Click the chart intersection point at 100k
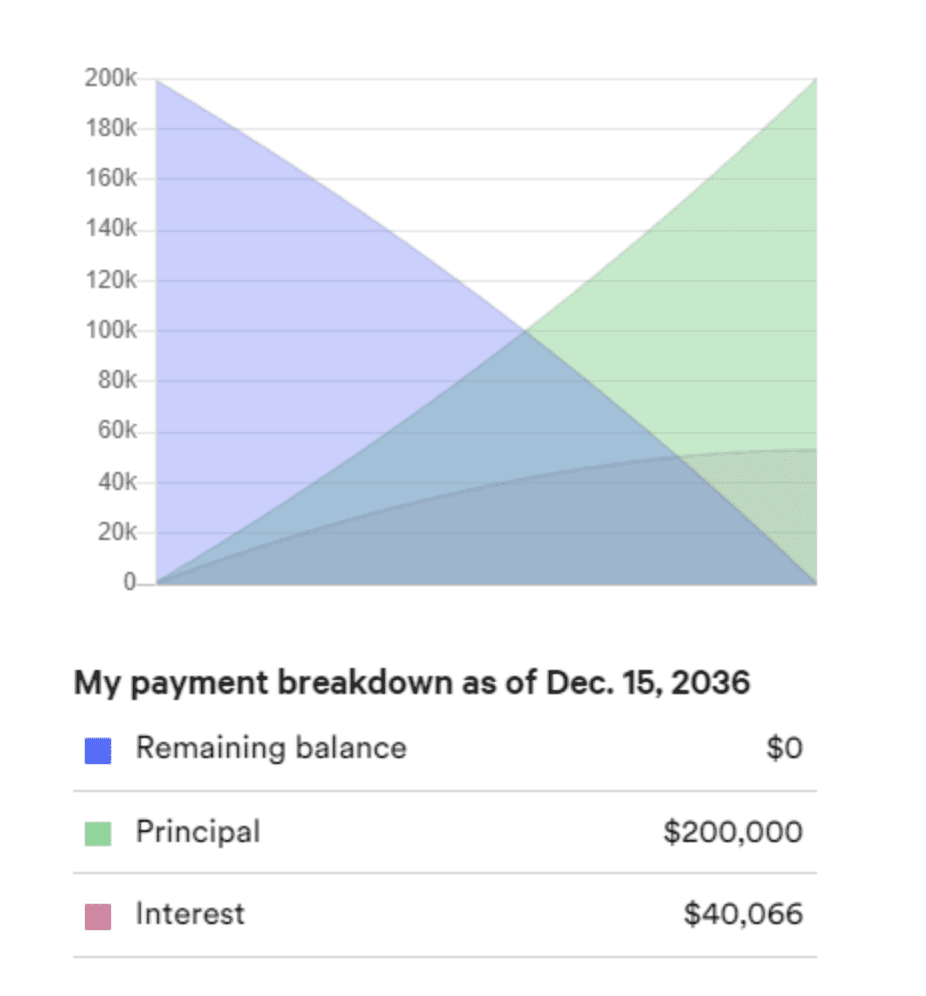 525,330
